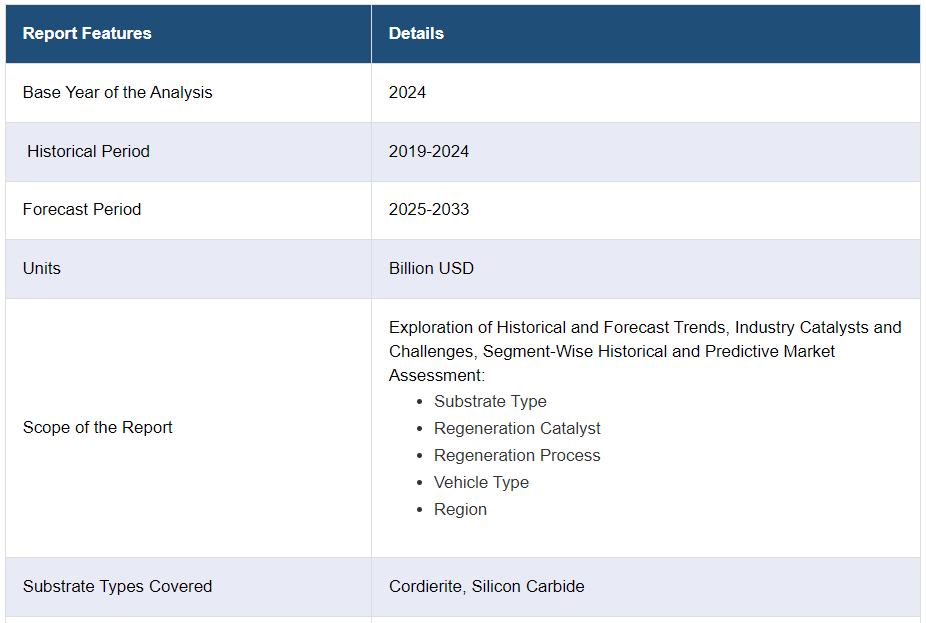Click the Substrate Type bullet item
Image resolution: width=926 pixels, height=623 pixels.
coord(490,401)
